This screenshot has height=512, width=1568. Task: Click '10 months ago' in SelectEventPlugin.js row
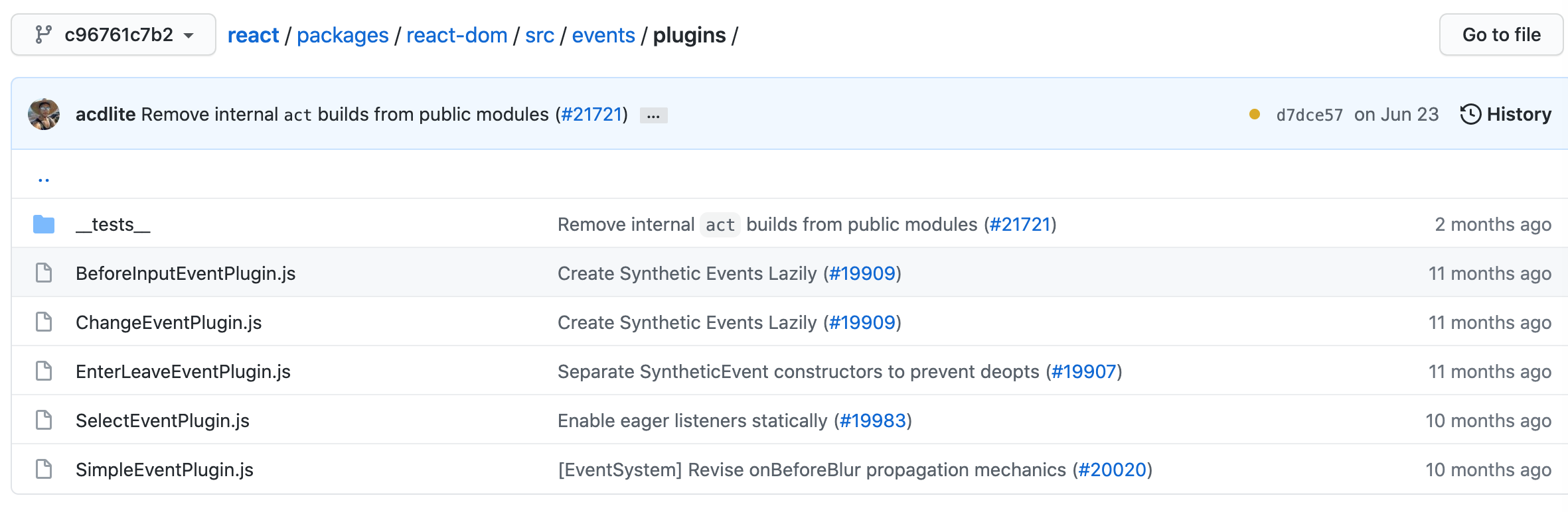pyautogui.click(x=1488, y=420)
